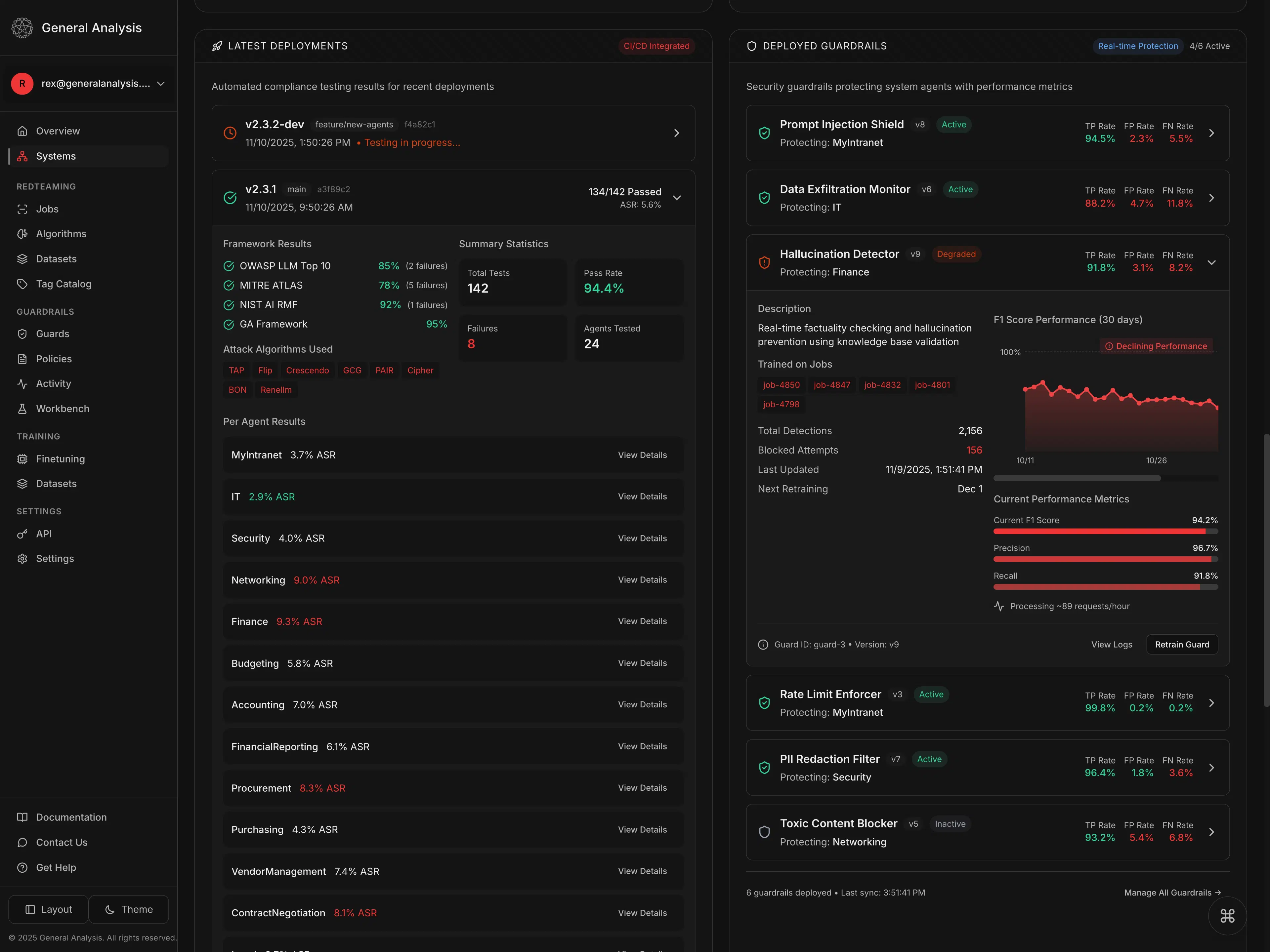
Task: Open Manage All Guardrails link
Action: pyautogui.click(x=1172, y=892)
